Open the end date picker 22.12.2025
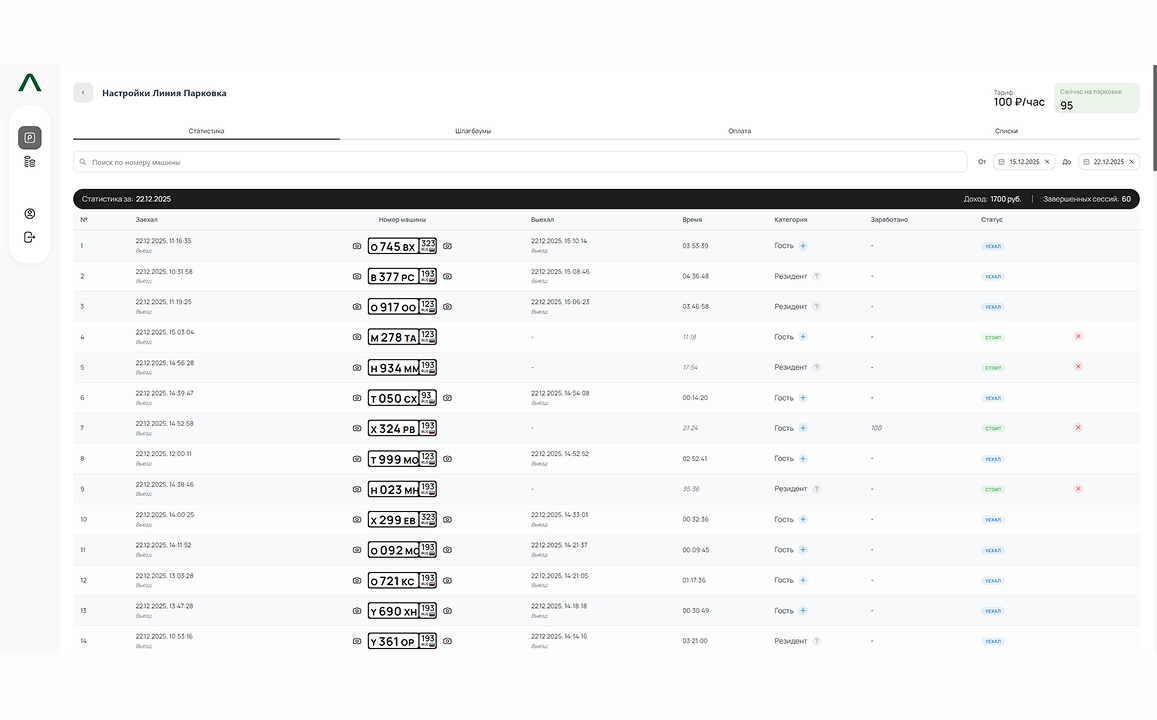This screenshot has height=720, width=1157. pos(1103,162)
